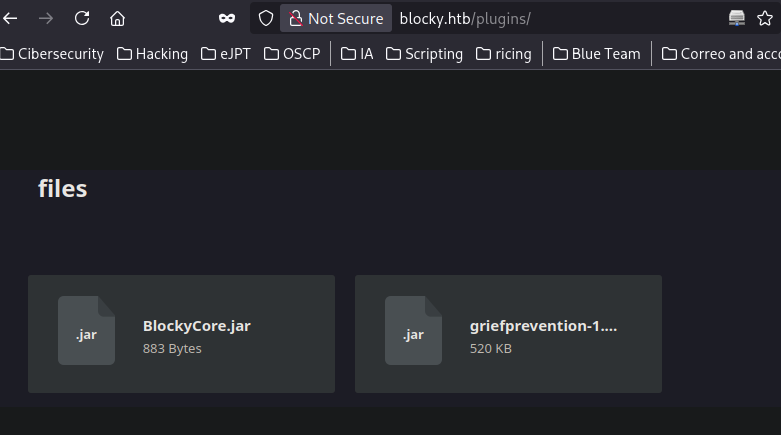Open the OSCP bookmarks folder
The width and height of the screenshot is (781, 435).
292,54
